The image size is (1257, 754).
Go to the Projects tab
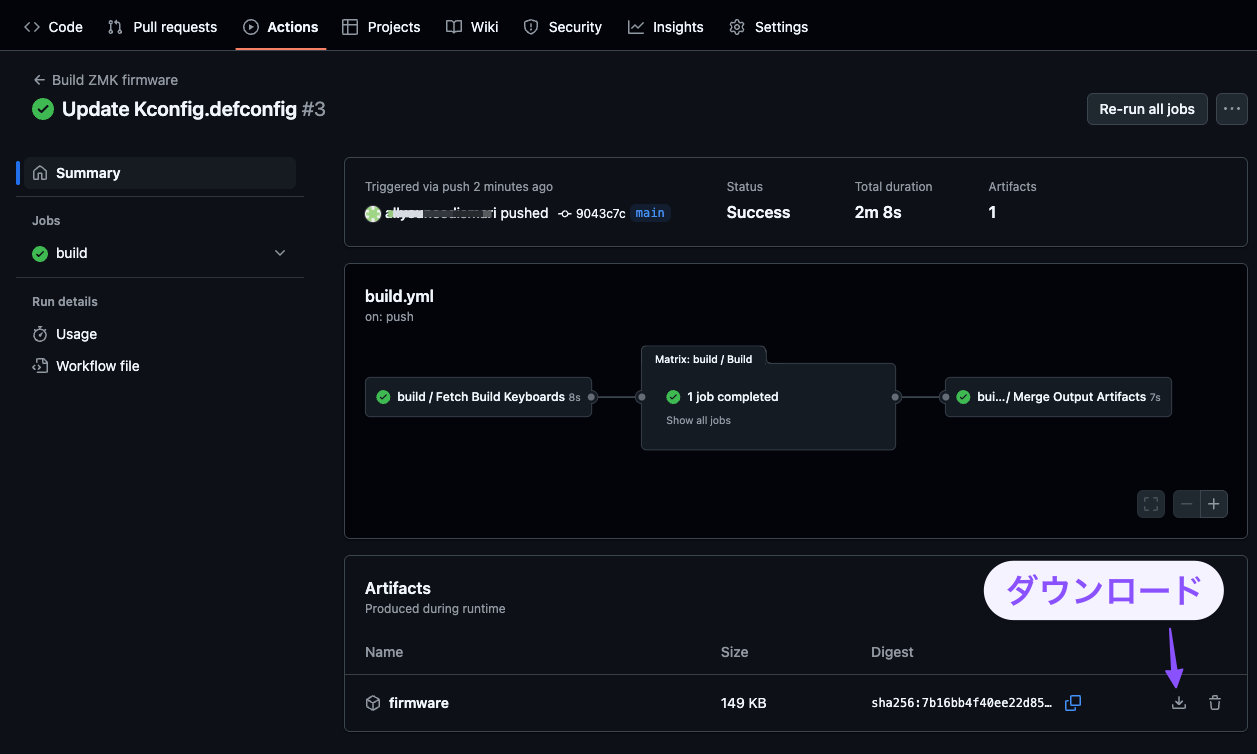(381, 27)
